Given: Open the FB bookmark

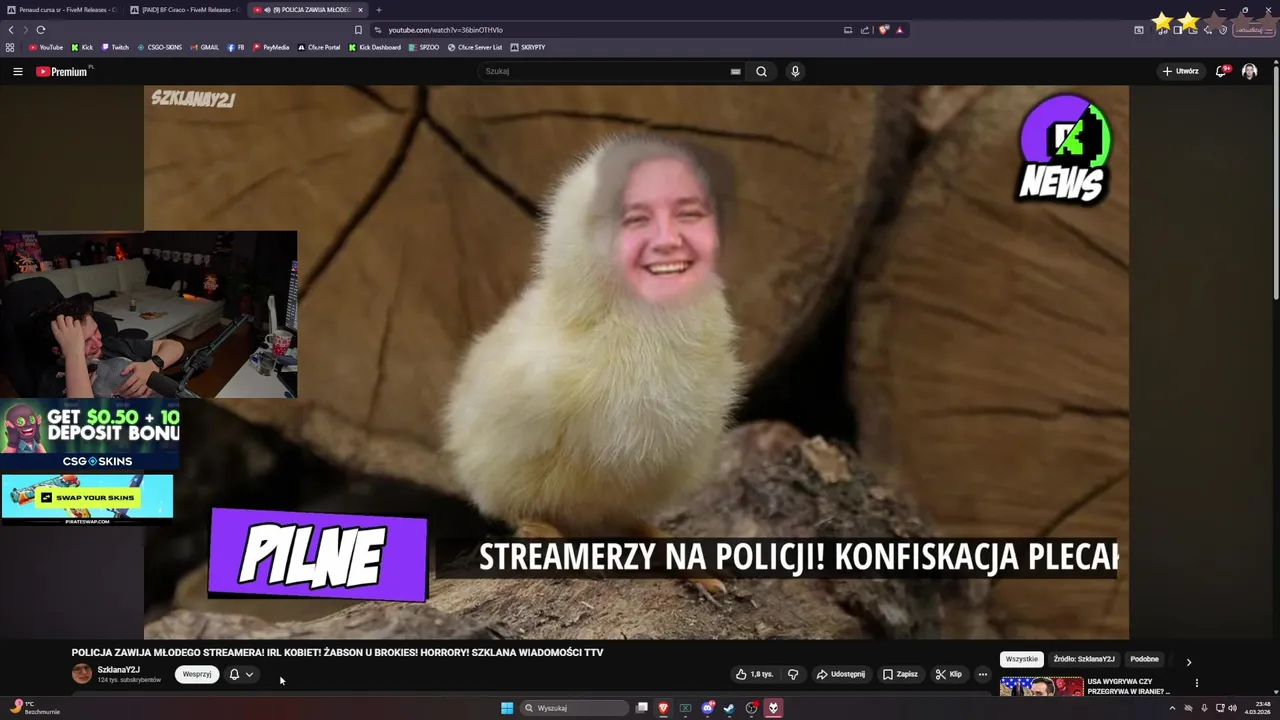Looking at the screenshot, I should (236, 47).
